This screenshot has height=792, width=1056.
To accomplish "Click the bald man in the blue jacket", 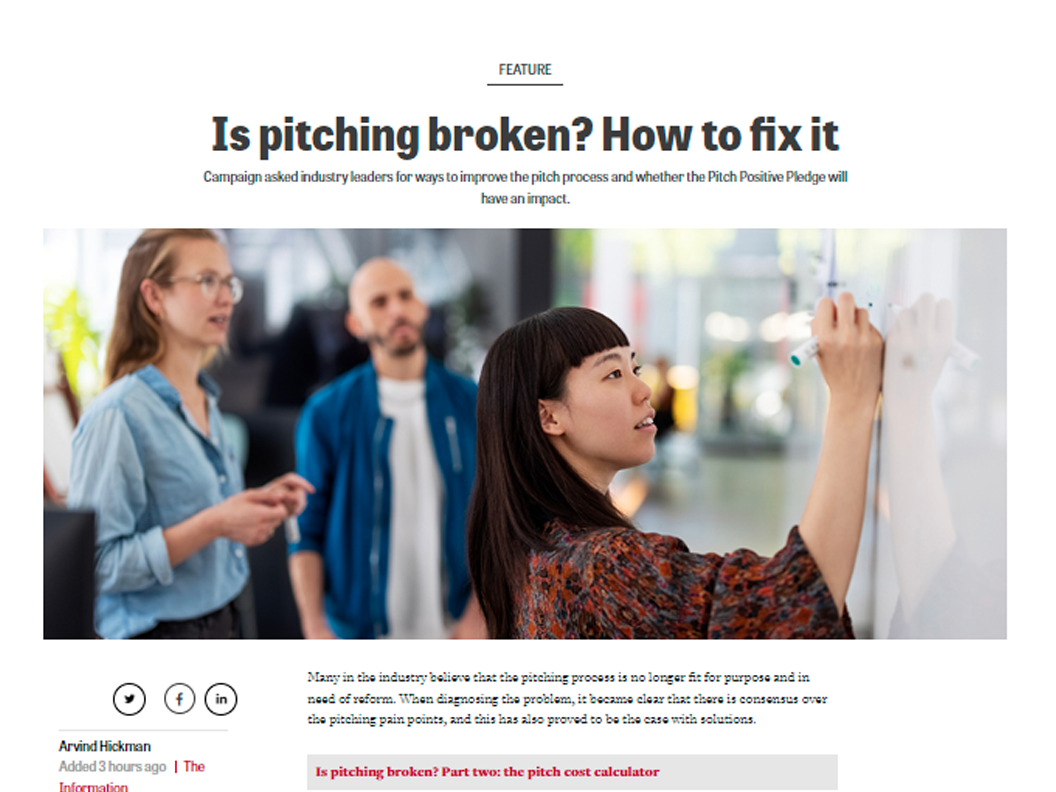I will (x=385, y=444).
